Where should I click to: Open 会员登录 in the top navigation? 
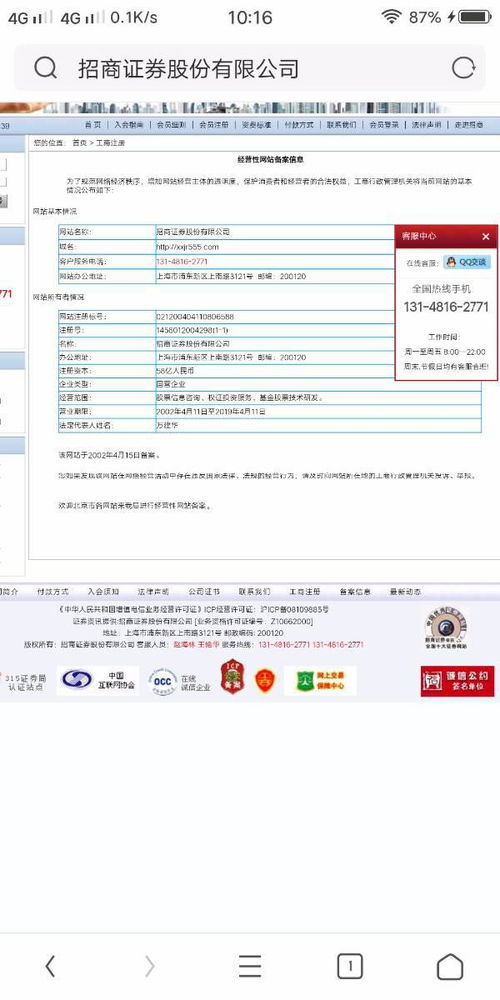384,124
